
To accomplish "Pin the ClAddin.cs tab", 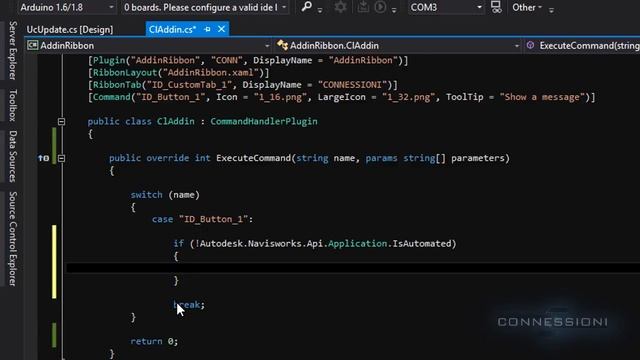I will (x=207, y=29).
